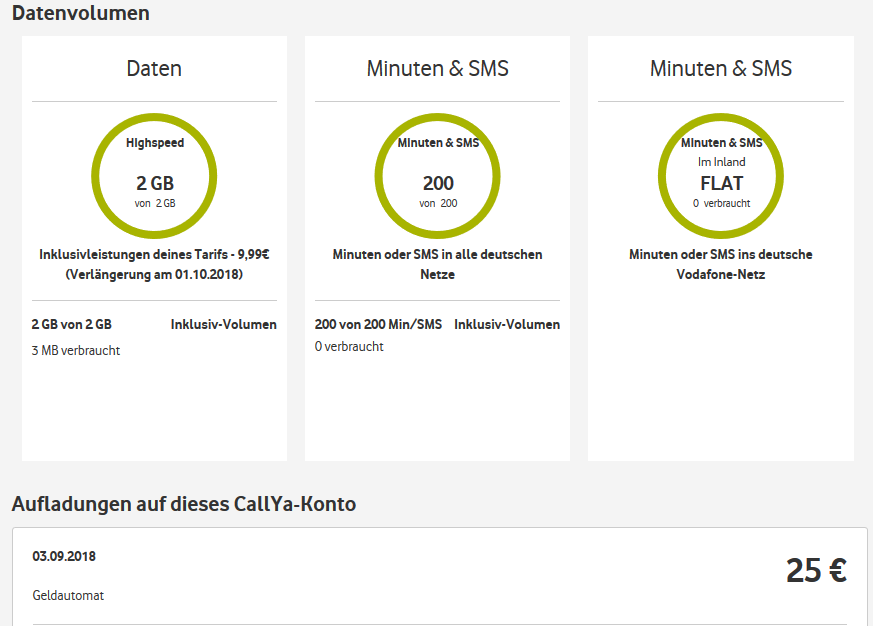Click the Aufladungen auf dieses CallYa-Konto heading

[x=184, y=504]
